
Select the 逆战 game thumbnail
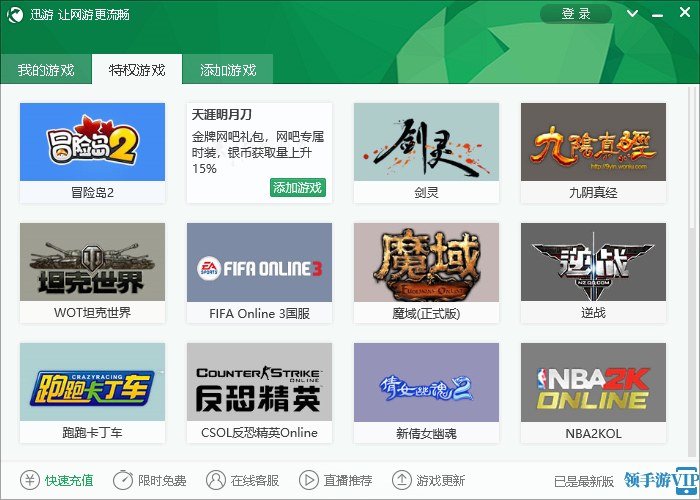point(593,262)
